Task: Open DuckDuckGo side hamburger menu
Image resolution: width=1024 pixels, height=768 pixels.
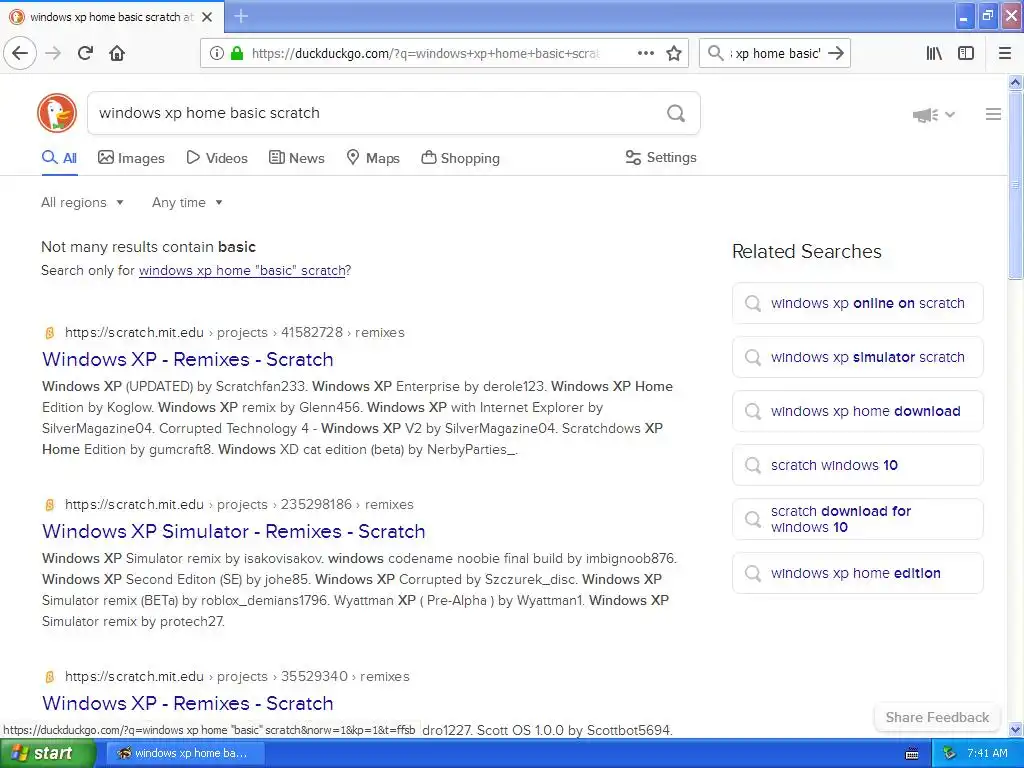Action: coord(993,114)
